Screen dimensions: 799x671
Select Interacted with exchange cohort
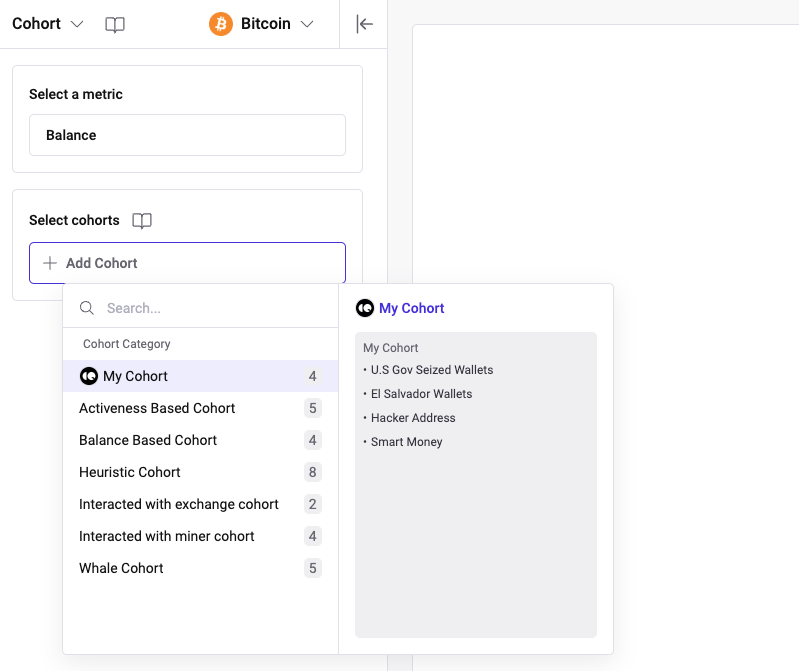[x=179, y=504]
